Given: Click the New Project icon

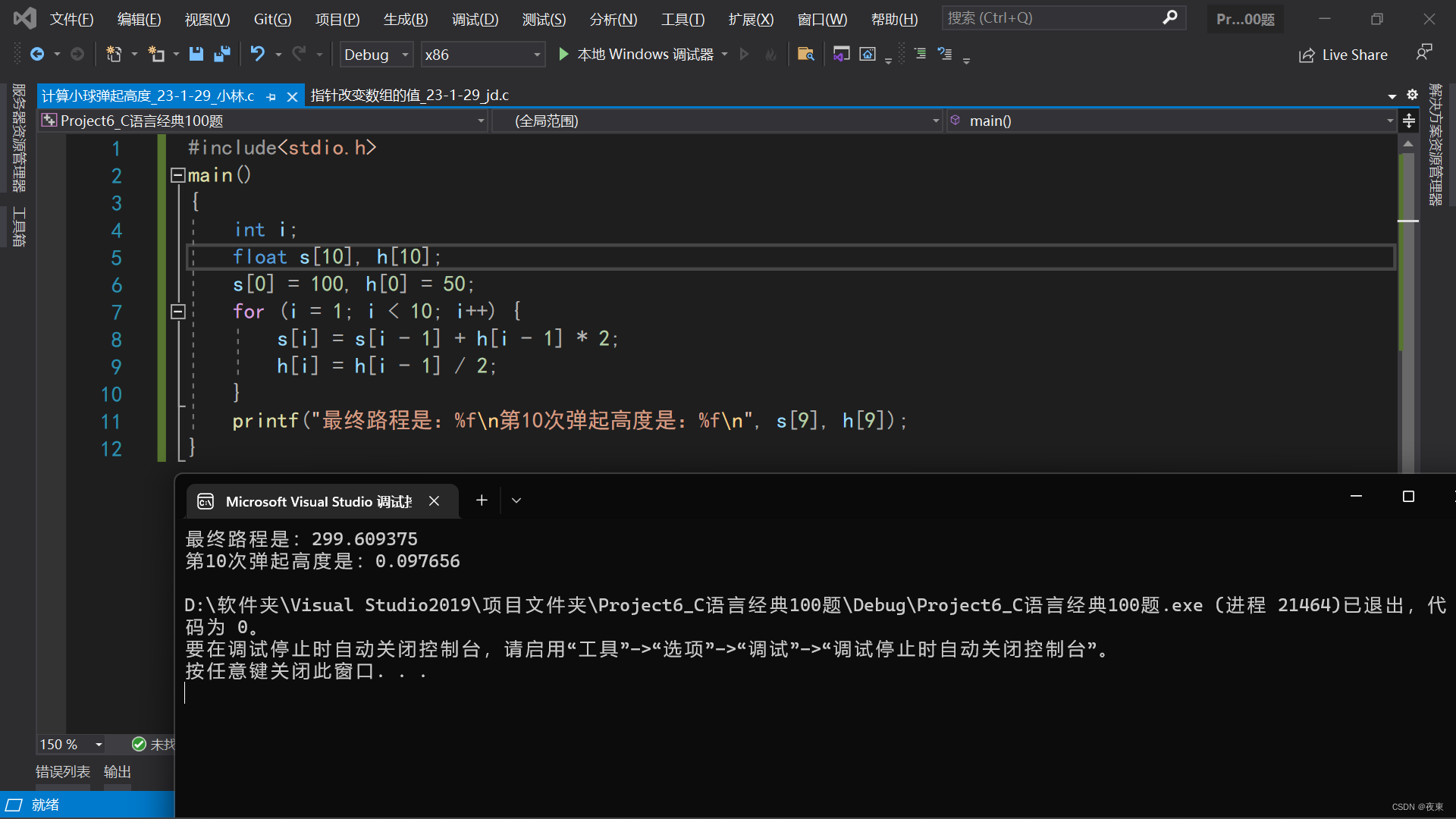Looking at the screenshot, I should 114,54.
